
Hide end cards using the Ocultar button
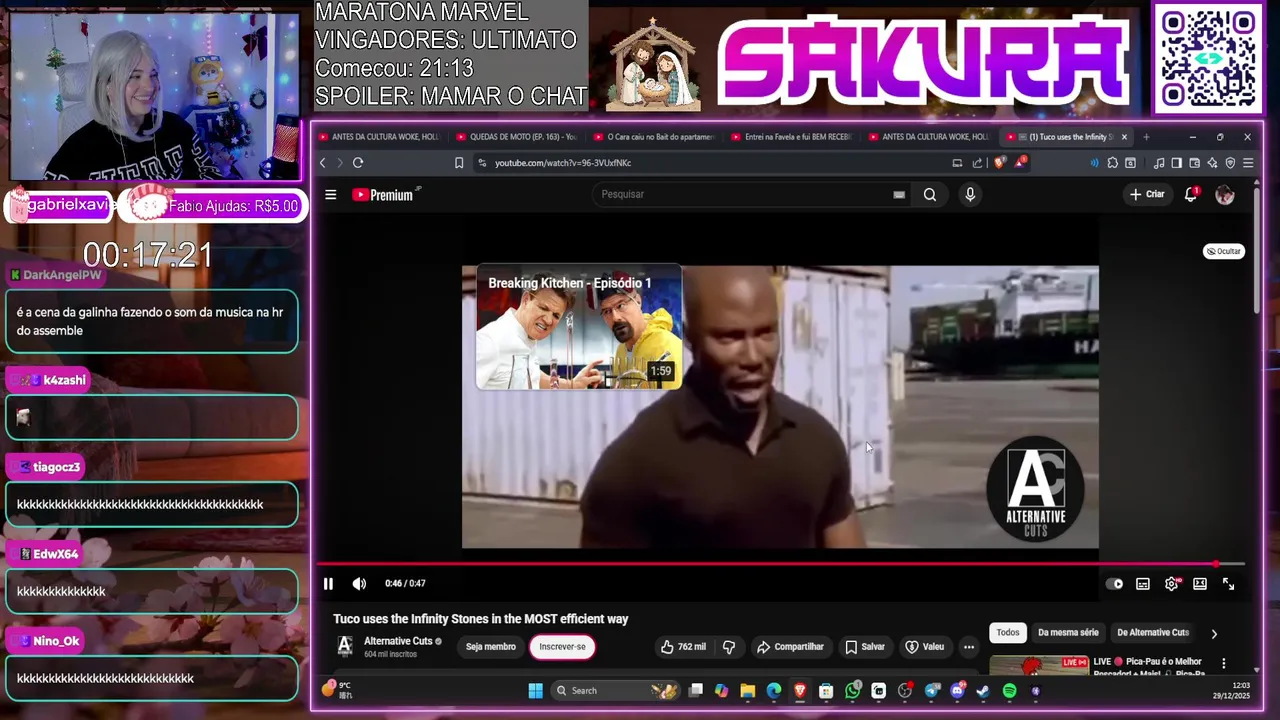[1223, 251]
